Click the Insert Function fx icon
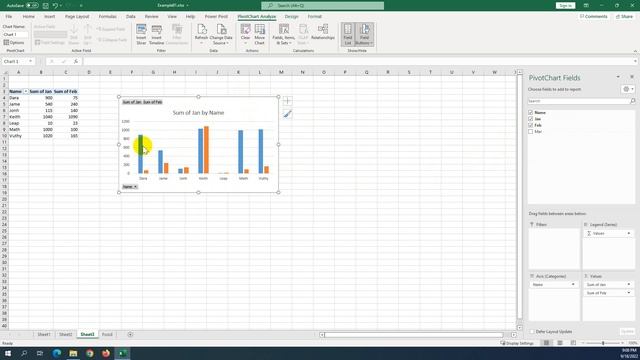 (x=76, y=61)
